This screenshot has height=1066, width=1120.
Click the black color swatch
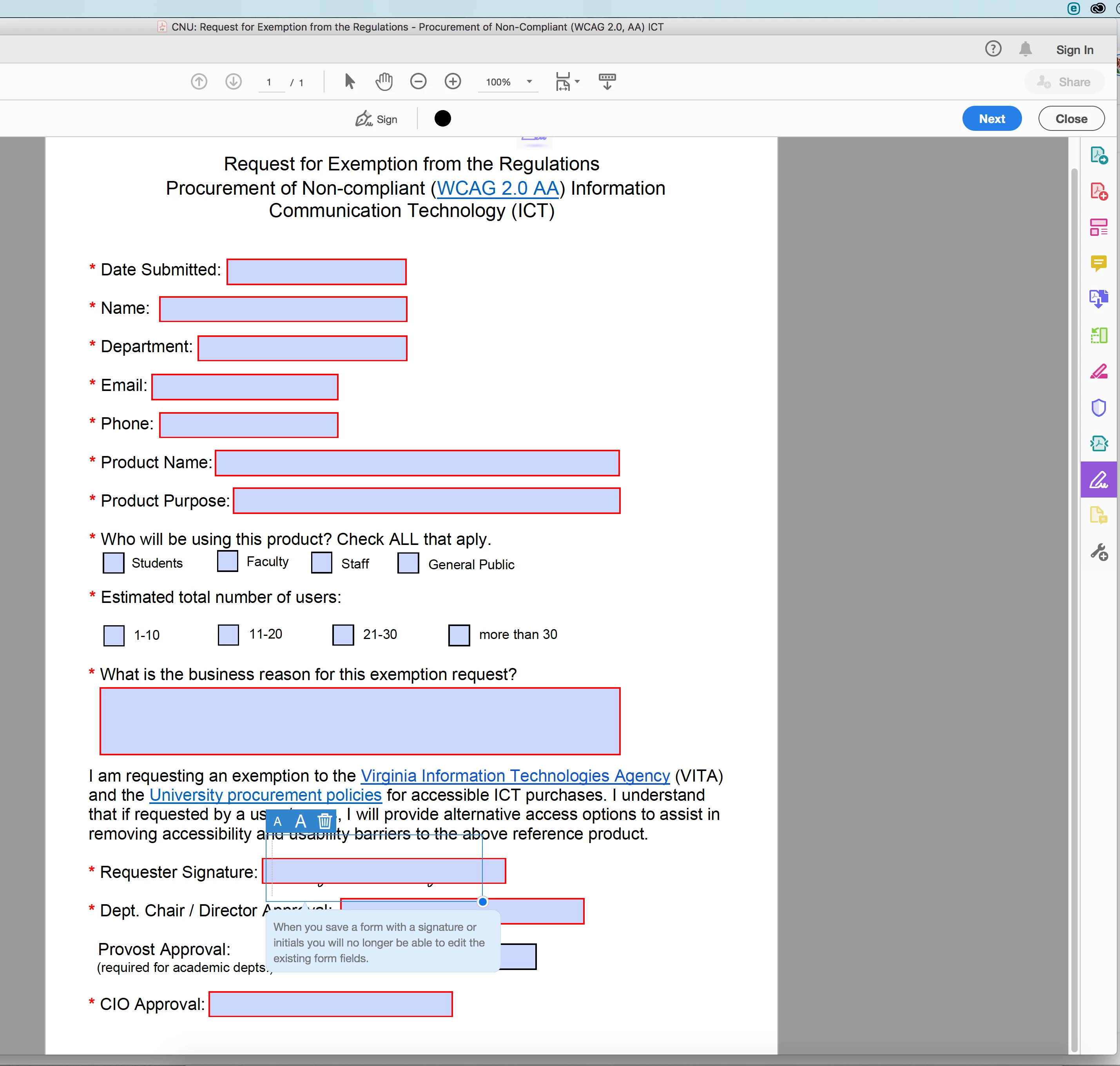(442, 118)
